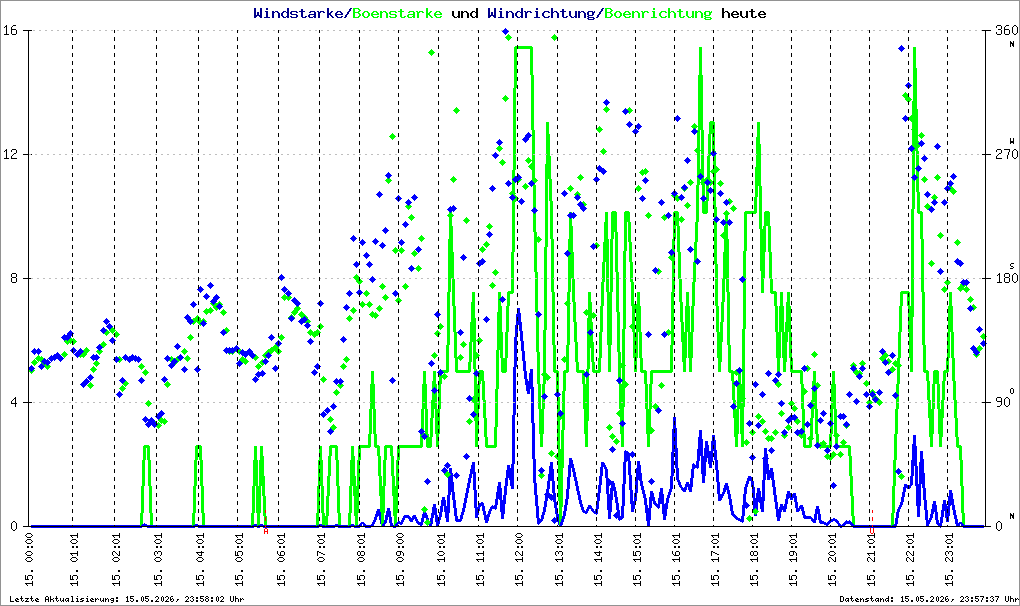Click the right axis value 180
Viewport: 1020px width, 606px height.
tap(1006, 278)
